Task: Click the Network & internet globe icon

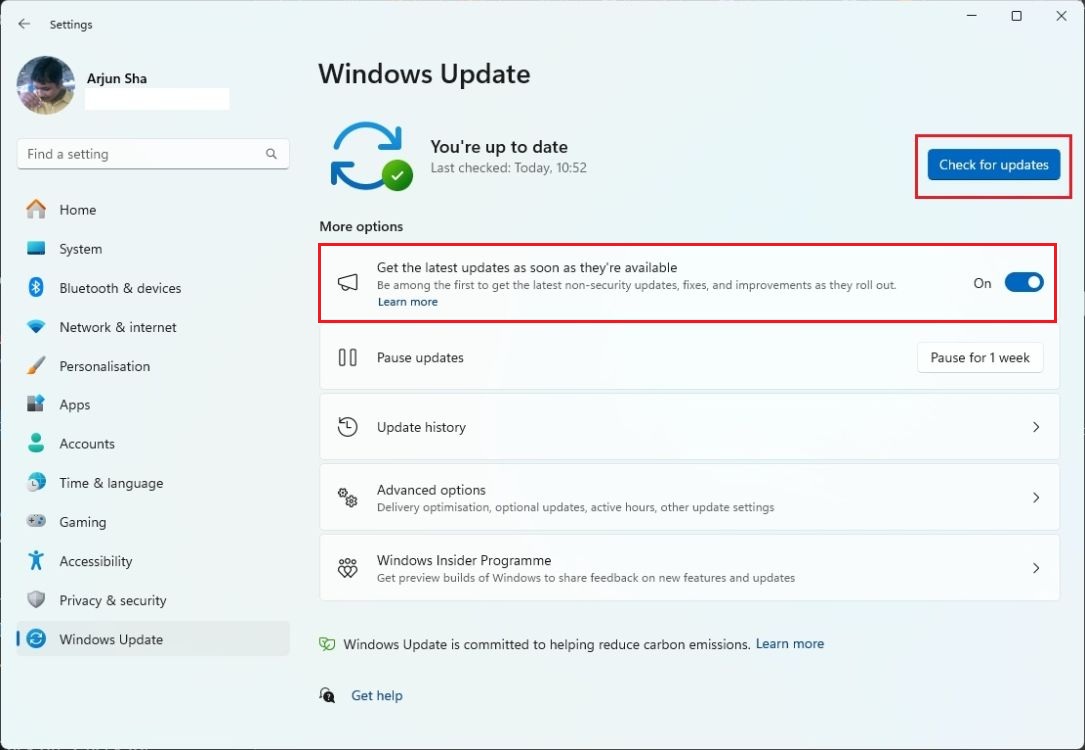Action: tap(35, 326)
